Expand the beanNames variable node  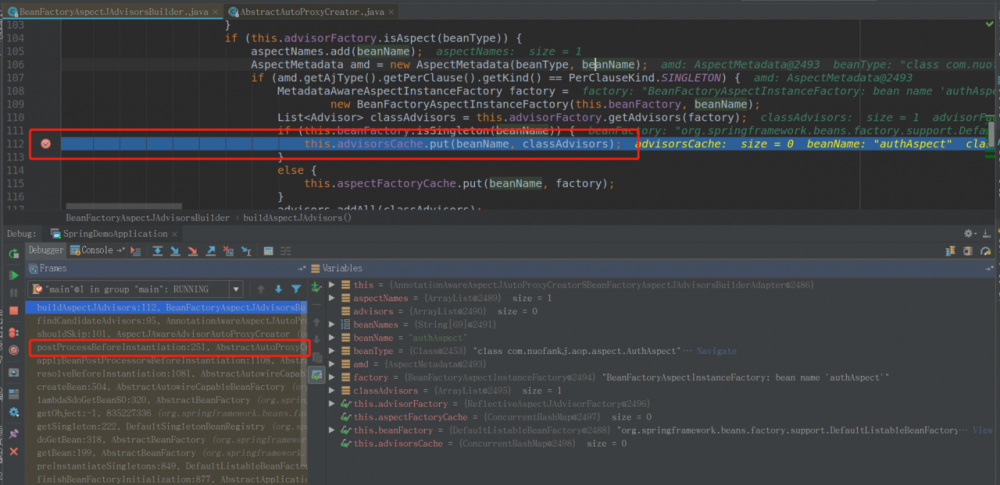(x=331, y=324)
